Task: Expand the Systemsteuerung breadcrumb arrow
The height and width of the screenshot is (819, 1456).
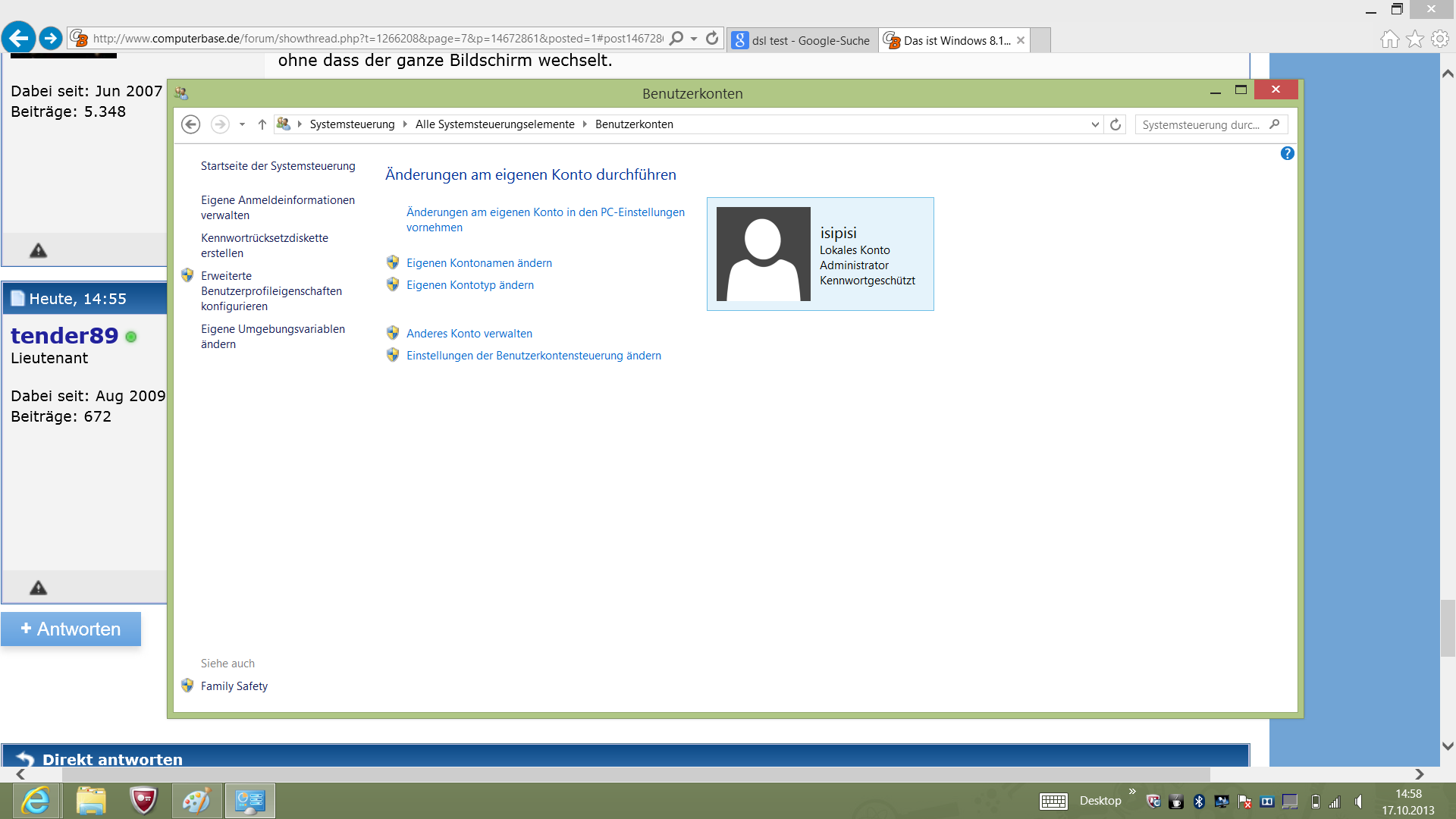Action: 405,124
